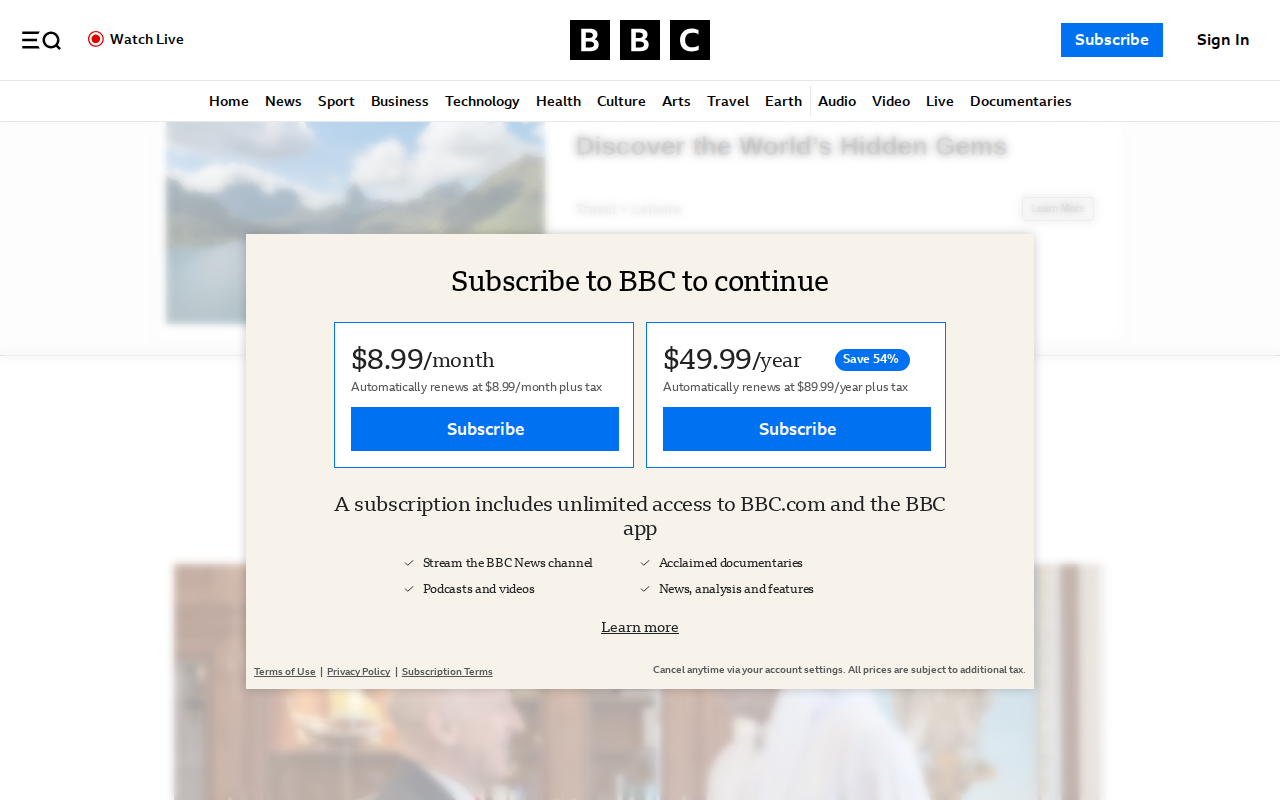Select Travel in the navigation

pyautogui.click(x=728, y=101)
